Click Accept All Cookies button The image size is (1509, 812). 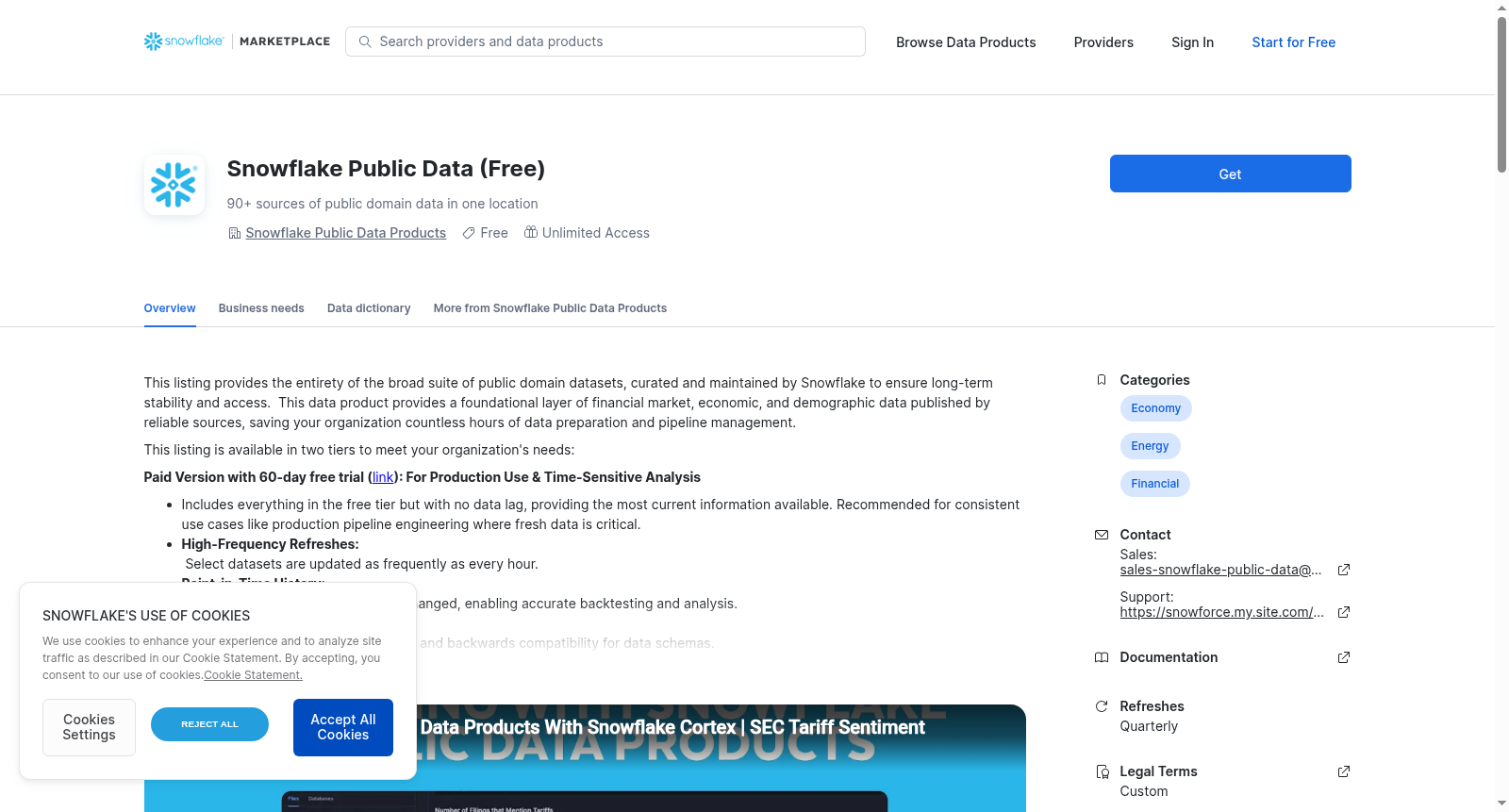pyautogui.click(x=343, y=727)
